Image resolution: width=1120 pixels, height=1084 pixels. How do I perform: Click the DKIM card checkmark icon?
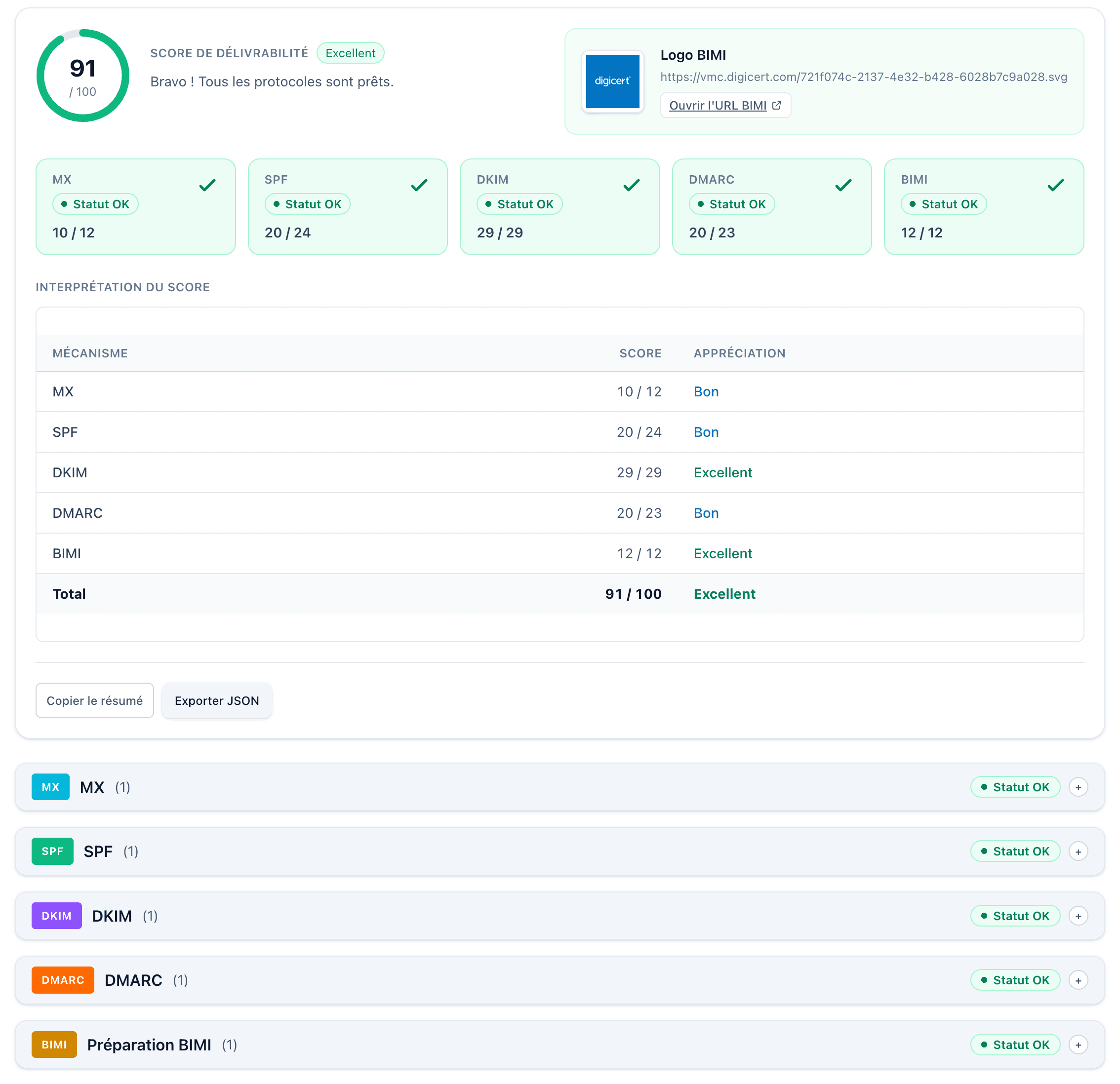[632, 185]
